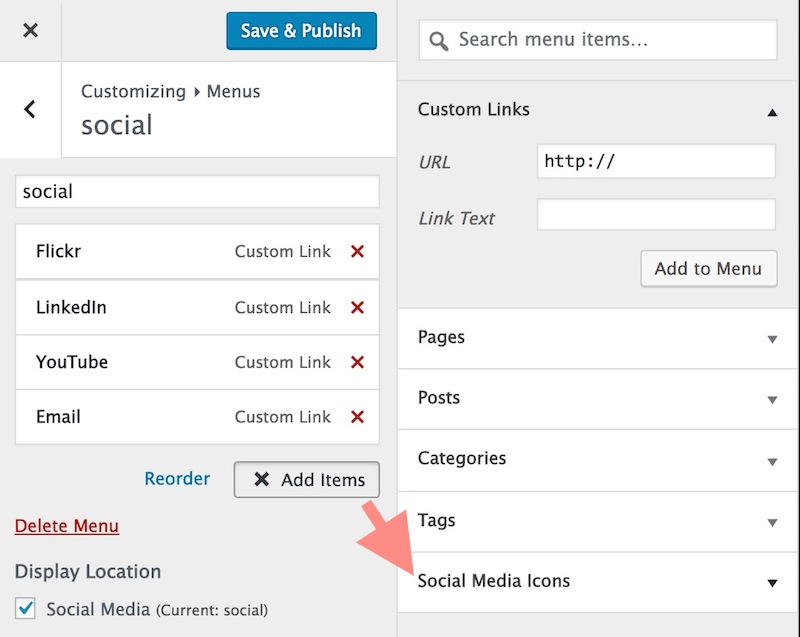Click the Add Items button
The width and height of the screenshot is (800, 637).
click(307, 479)
